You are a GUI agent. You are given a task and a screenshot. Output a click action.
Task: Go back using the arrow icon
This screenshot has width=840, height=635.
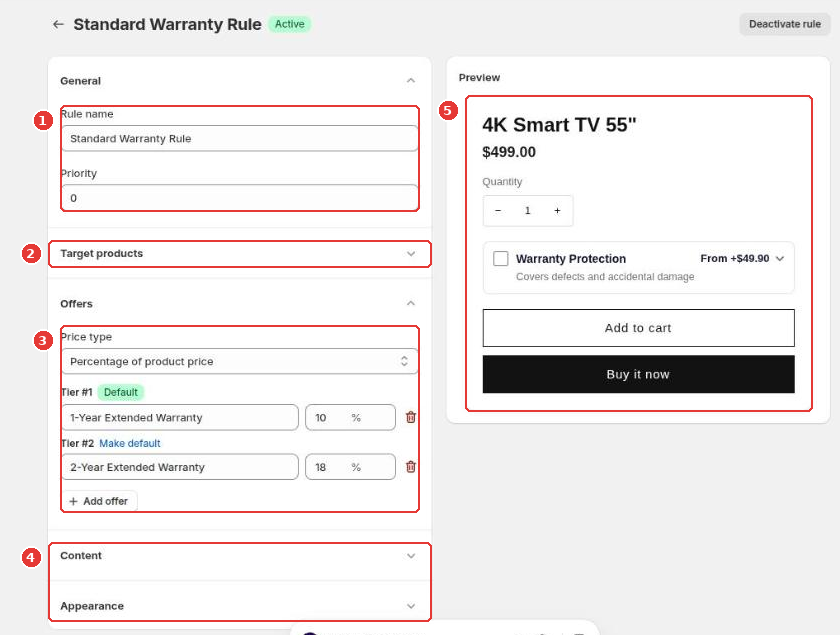[58, 24]
